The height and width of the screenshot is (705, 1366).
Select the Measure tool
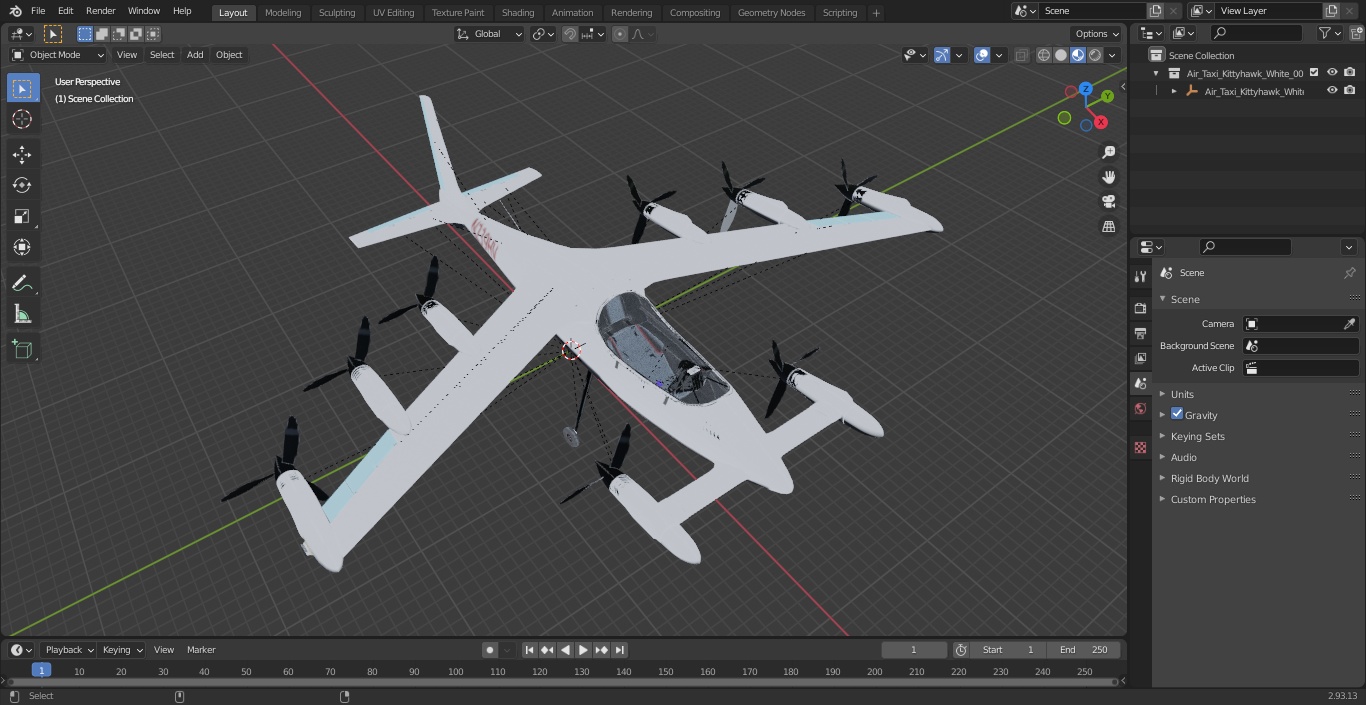coord(22,315)
